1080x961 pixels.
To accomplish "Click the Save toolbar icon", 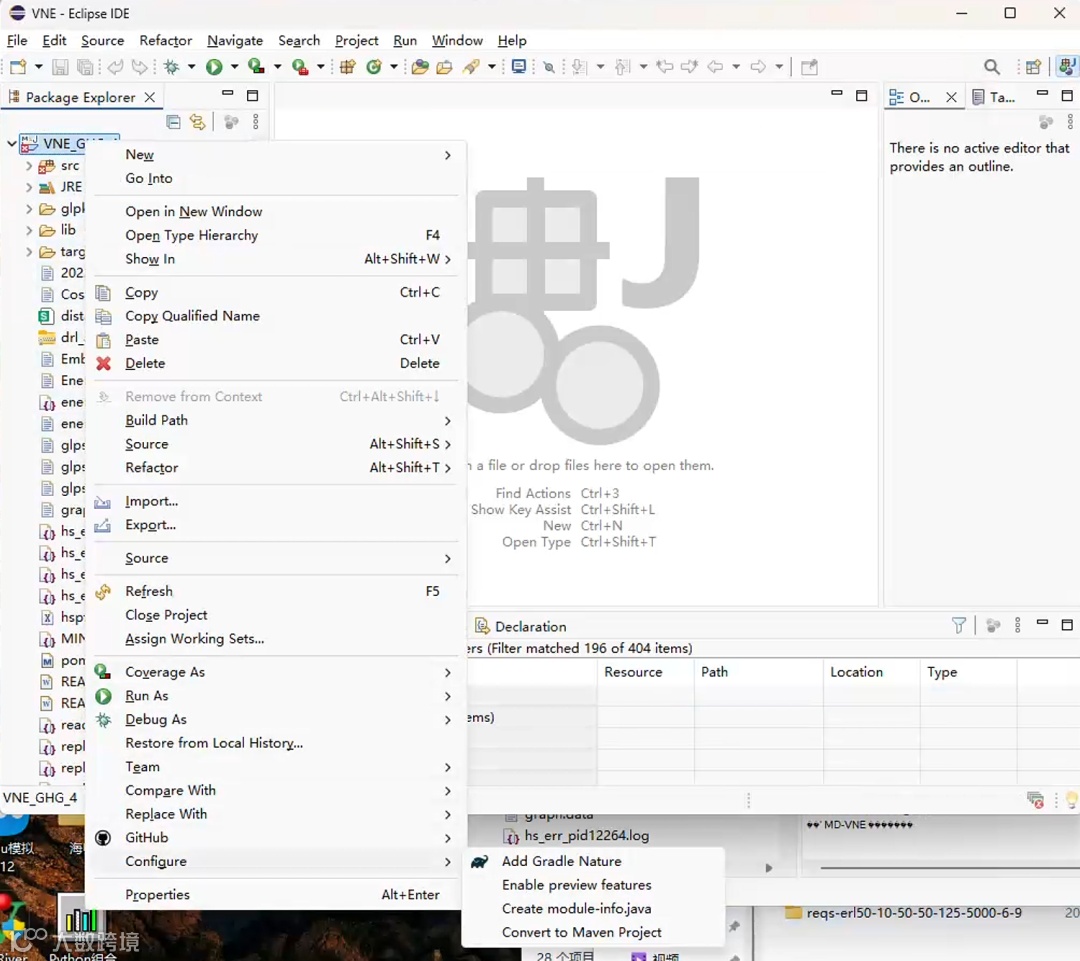I will 60,67.
